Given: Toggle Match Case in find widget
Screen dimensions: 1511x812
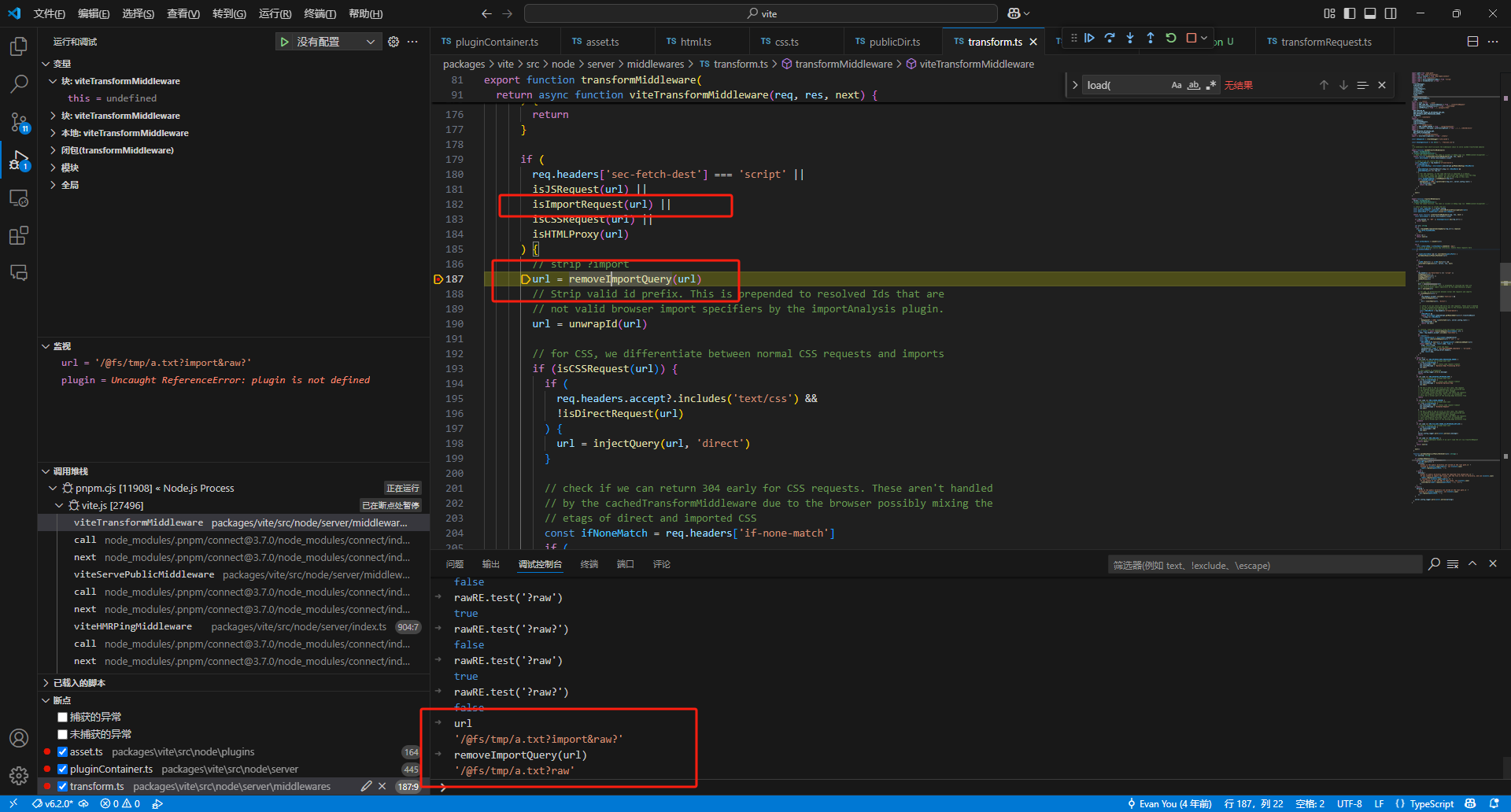Looking at the screenshot, I should point(1177,85).
